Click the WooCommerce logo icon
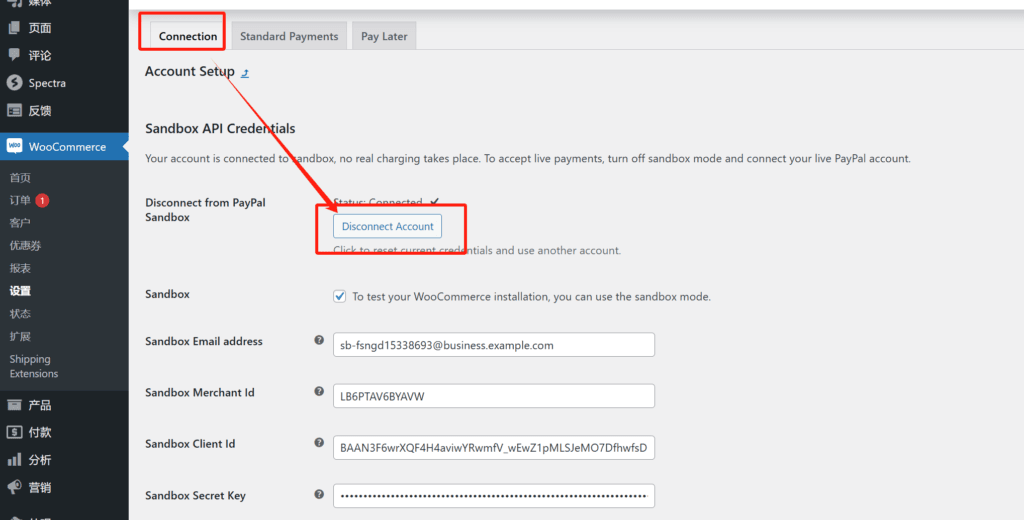Screen dimensions: 1024x520 (x=14, y=146)
